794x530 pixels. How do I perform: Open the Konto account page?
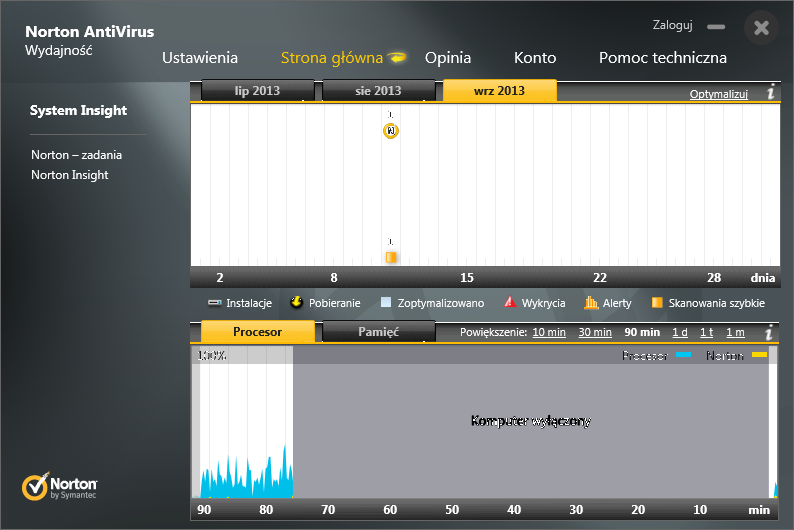535,58
